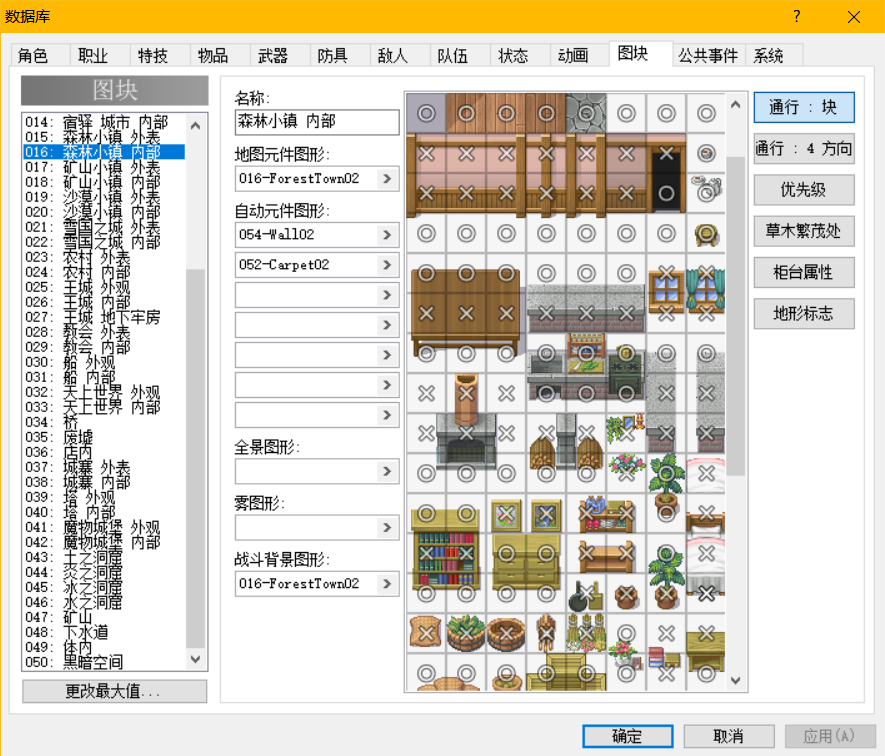Open the 更改最大值... dialog
Viewport: 885px width, 756px height.
[114, 691]
